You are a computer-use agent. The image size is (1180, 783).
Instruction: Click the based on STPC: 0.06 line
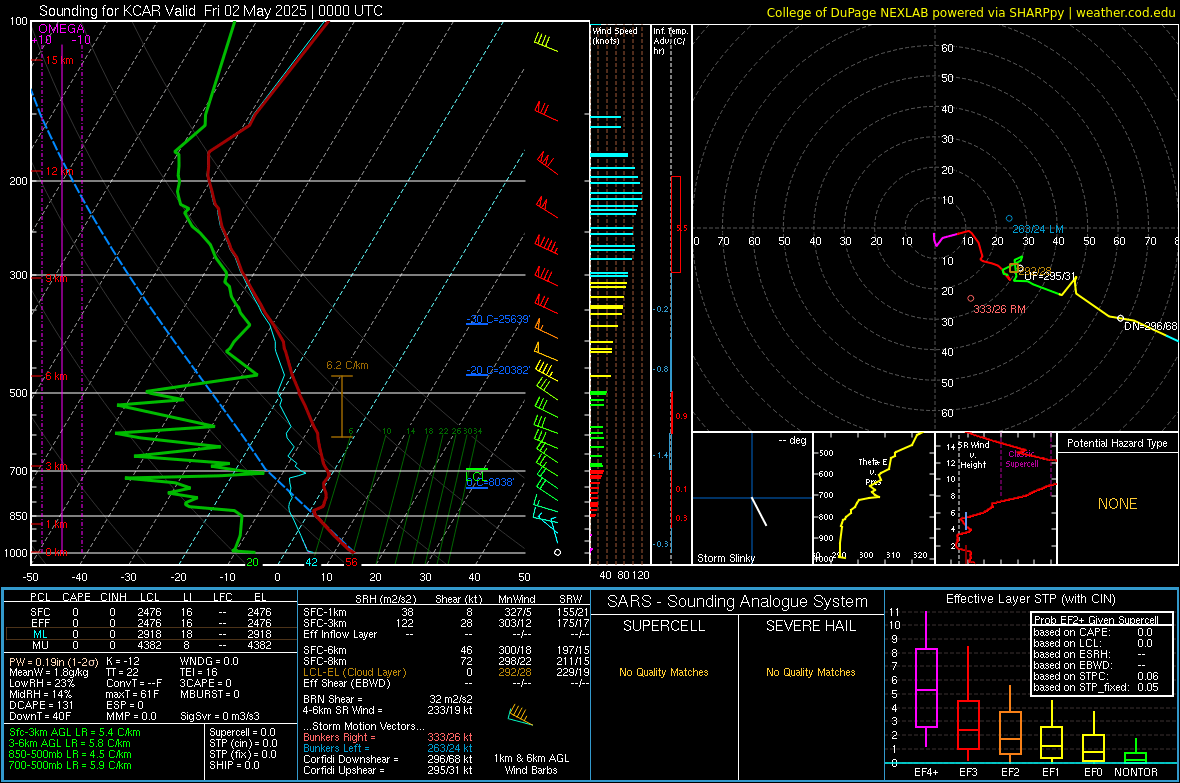1096,676
